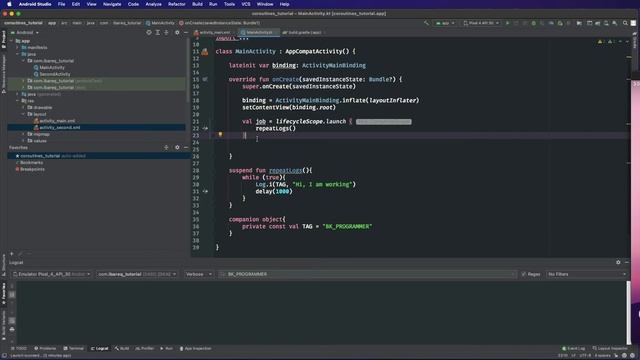Viewport: 640px width, 360px height.
Task: Select activity_second.xml in project tree
Action: pos(60,128)
